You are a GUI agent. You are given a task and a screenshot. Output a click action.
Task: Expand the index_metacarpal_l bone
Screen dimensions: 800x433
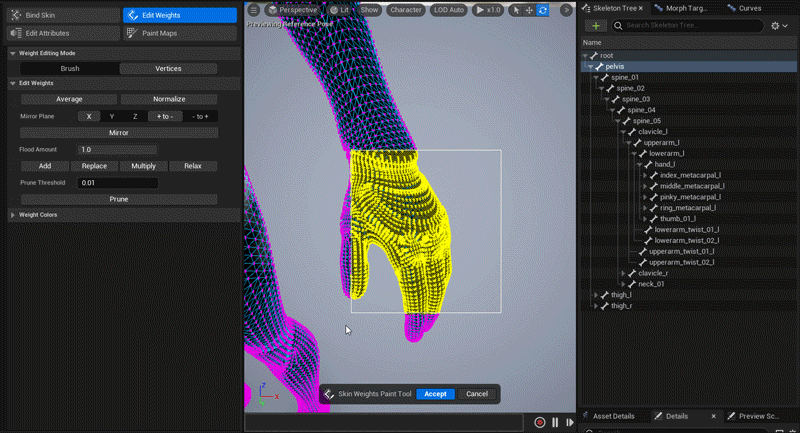[645, 175]
